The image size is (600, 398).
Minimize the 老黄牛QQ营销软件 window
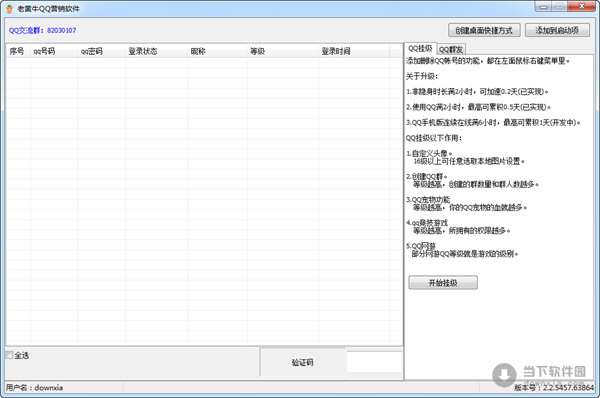click(x=544, y=7)
